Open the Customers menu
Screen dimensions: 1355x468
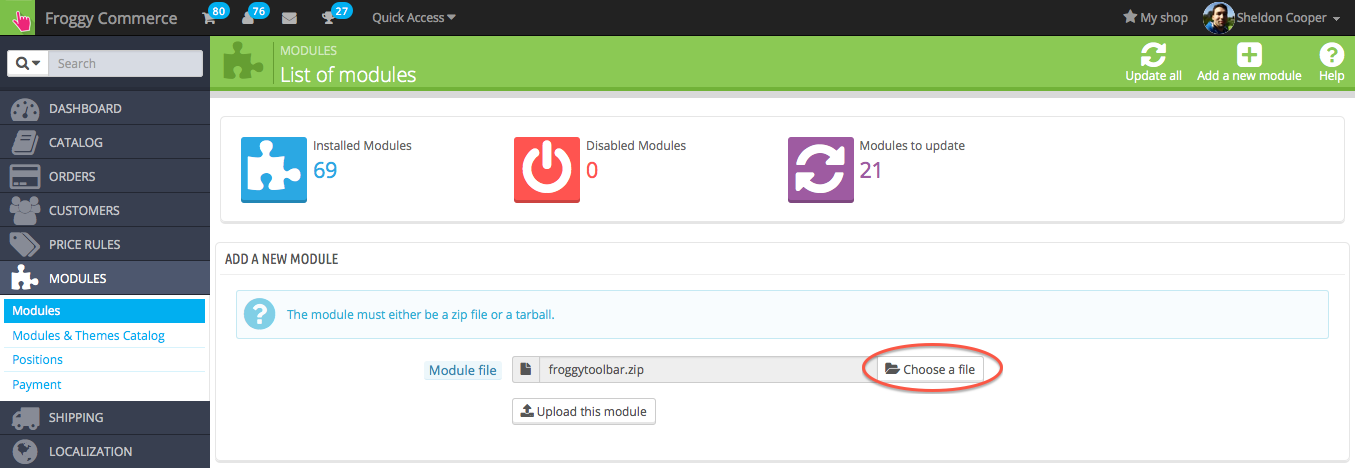tap(105, 210)
